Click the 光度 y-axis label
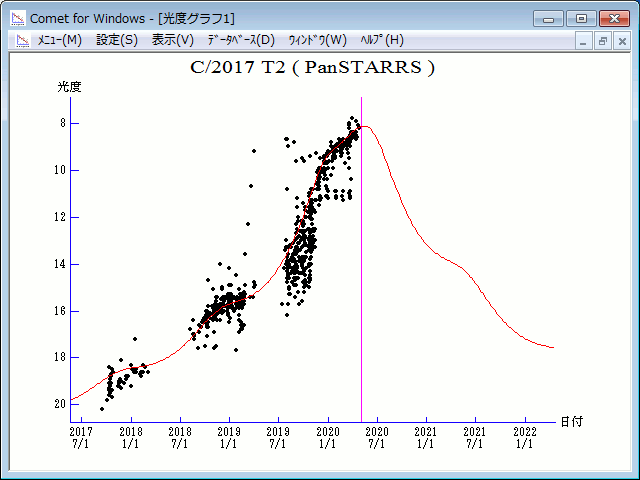Image resolution: width=640 pixels, height=480 pixels. point(69,87)
